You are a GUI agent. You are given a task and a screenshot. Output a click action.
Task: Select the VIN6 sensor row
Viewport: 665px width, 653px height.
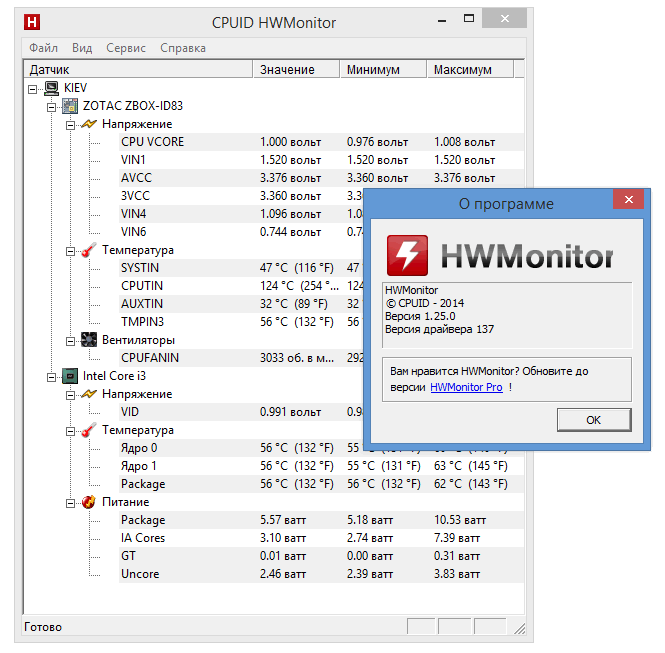(241, 232)
